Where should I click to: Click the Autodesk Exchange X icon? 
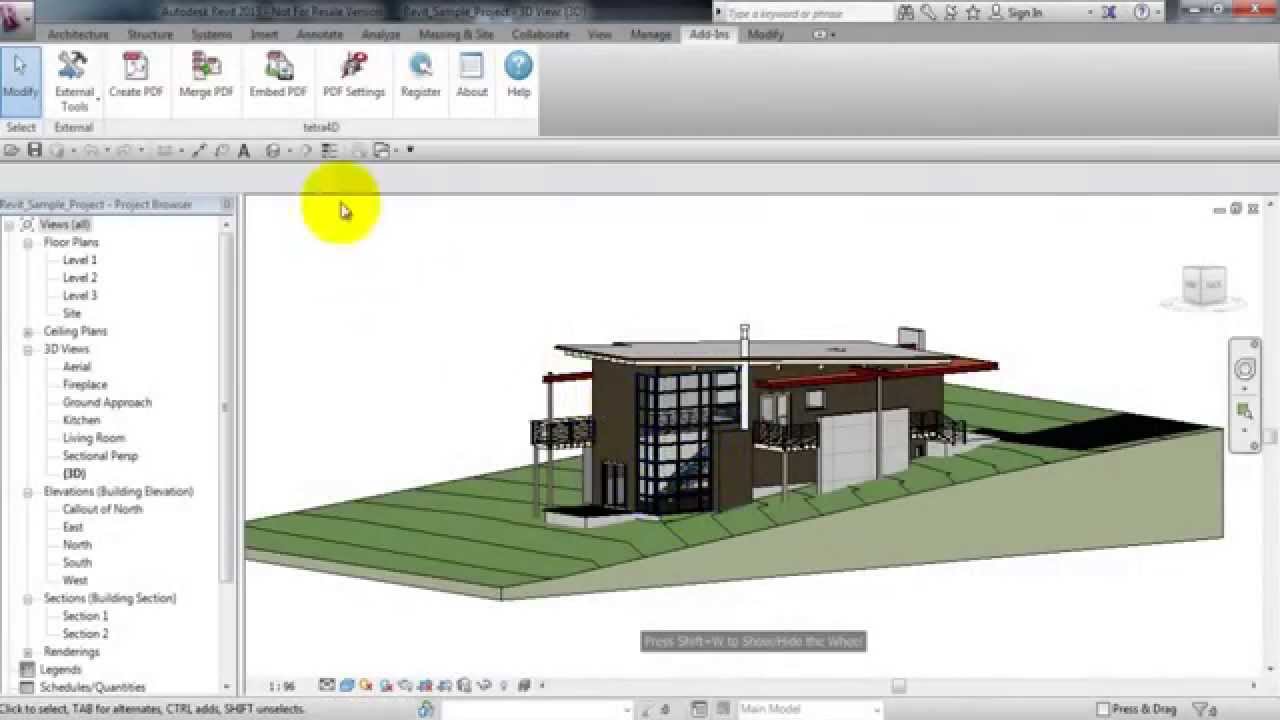(1108, 13)
